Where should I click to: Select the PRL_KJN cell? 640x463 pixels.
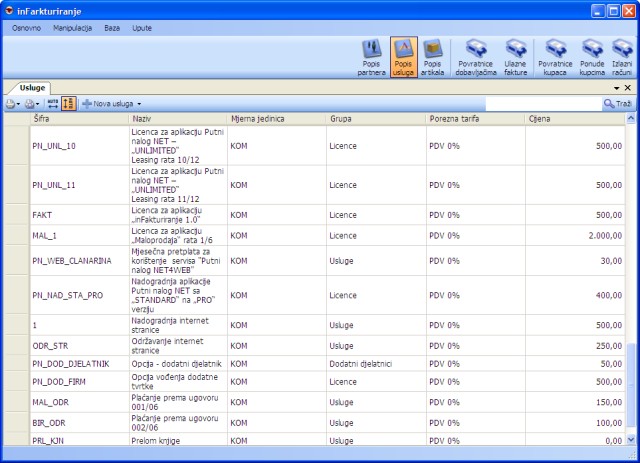(79, 440)
